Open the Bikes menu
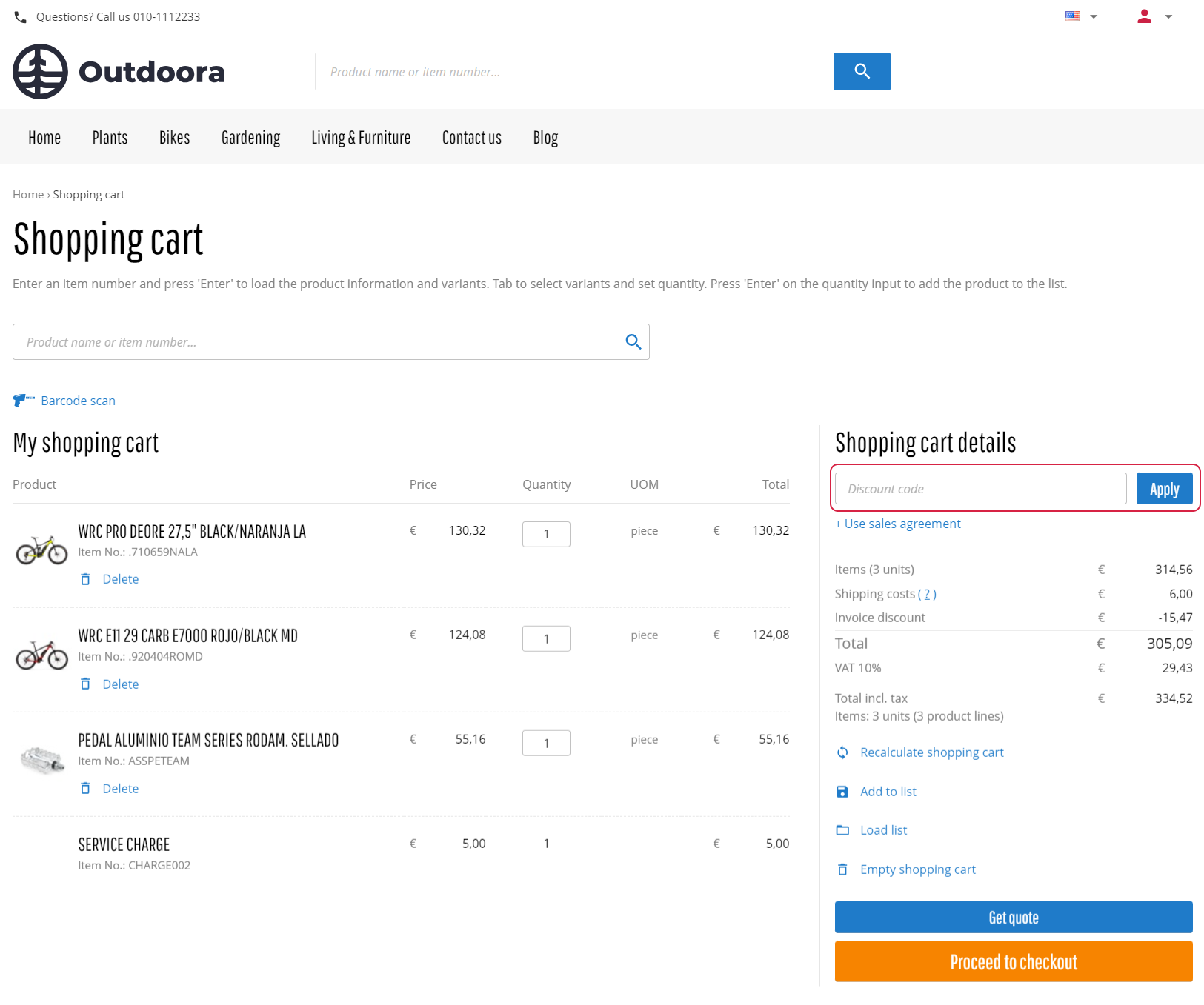1204x1005 pixels. [175, 138]
